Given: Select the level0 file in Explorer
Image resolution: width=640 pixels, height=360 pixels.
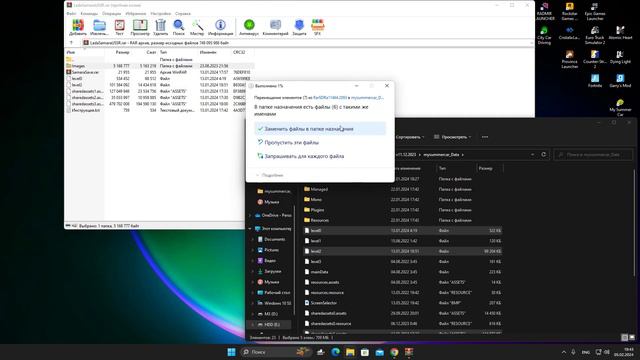Looking at the screenshot, I should tap(402, 231).
